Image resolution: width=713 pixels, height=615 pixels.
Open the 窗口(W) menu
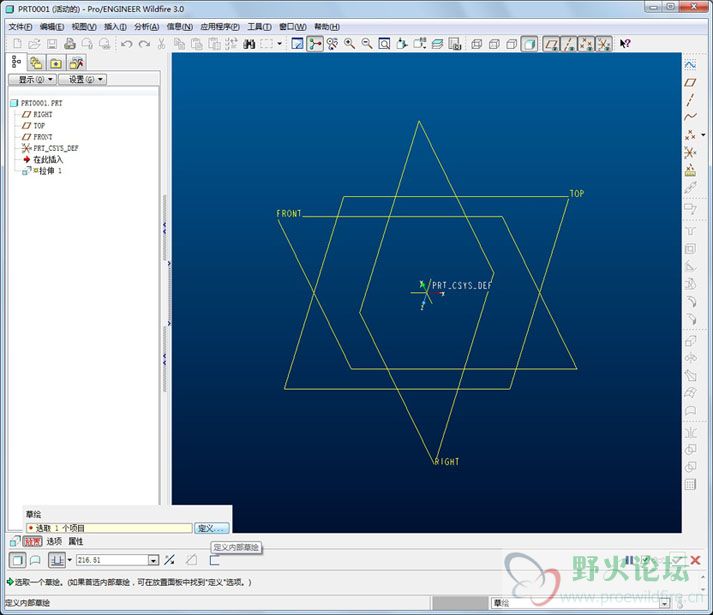[292, 27]
